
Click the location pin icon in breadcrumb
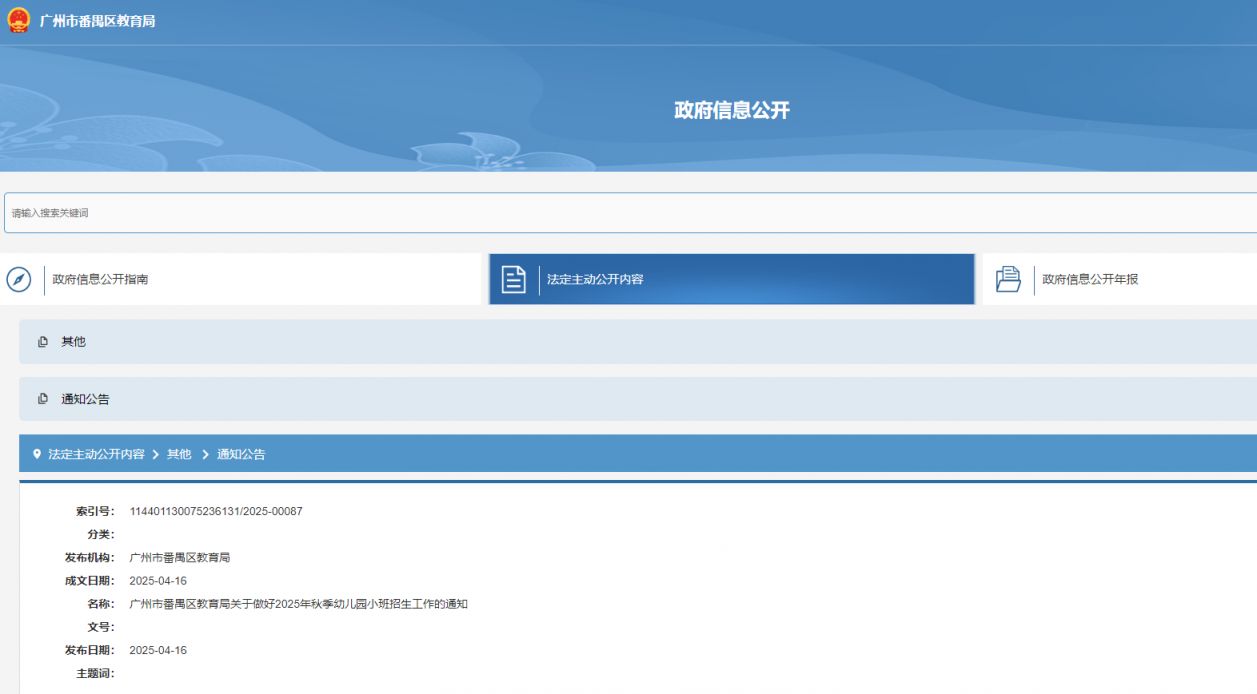click(37, 454)
